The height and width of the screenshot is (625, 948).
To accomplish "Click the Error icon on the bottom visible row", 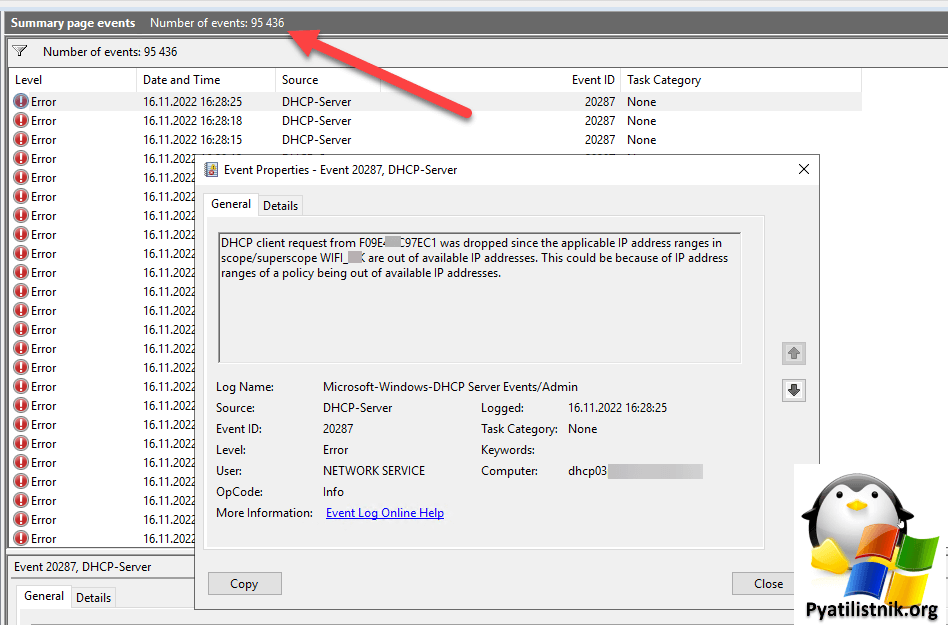I will [21, 538].
